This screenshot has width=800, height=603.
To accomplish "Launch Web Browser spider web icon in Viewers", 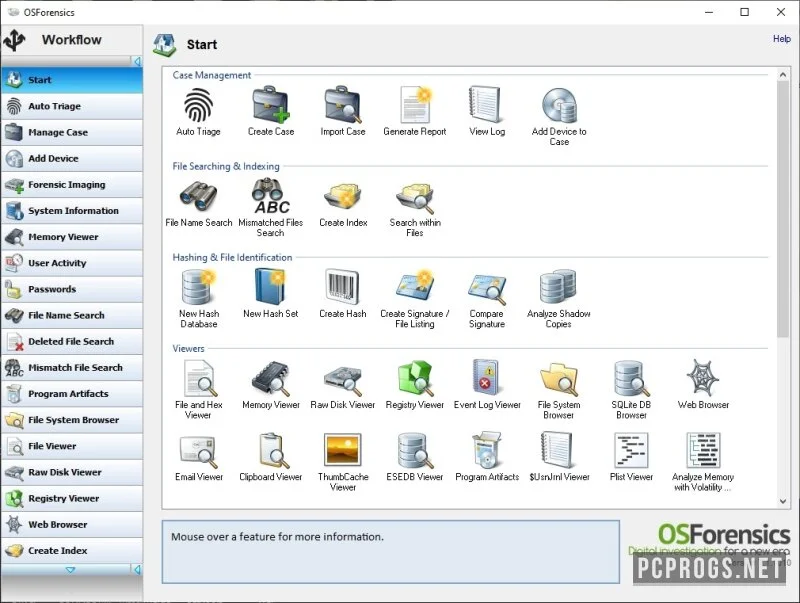I will pos(703,378).
